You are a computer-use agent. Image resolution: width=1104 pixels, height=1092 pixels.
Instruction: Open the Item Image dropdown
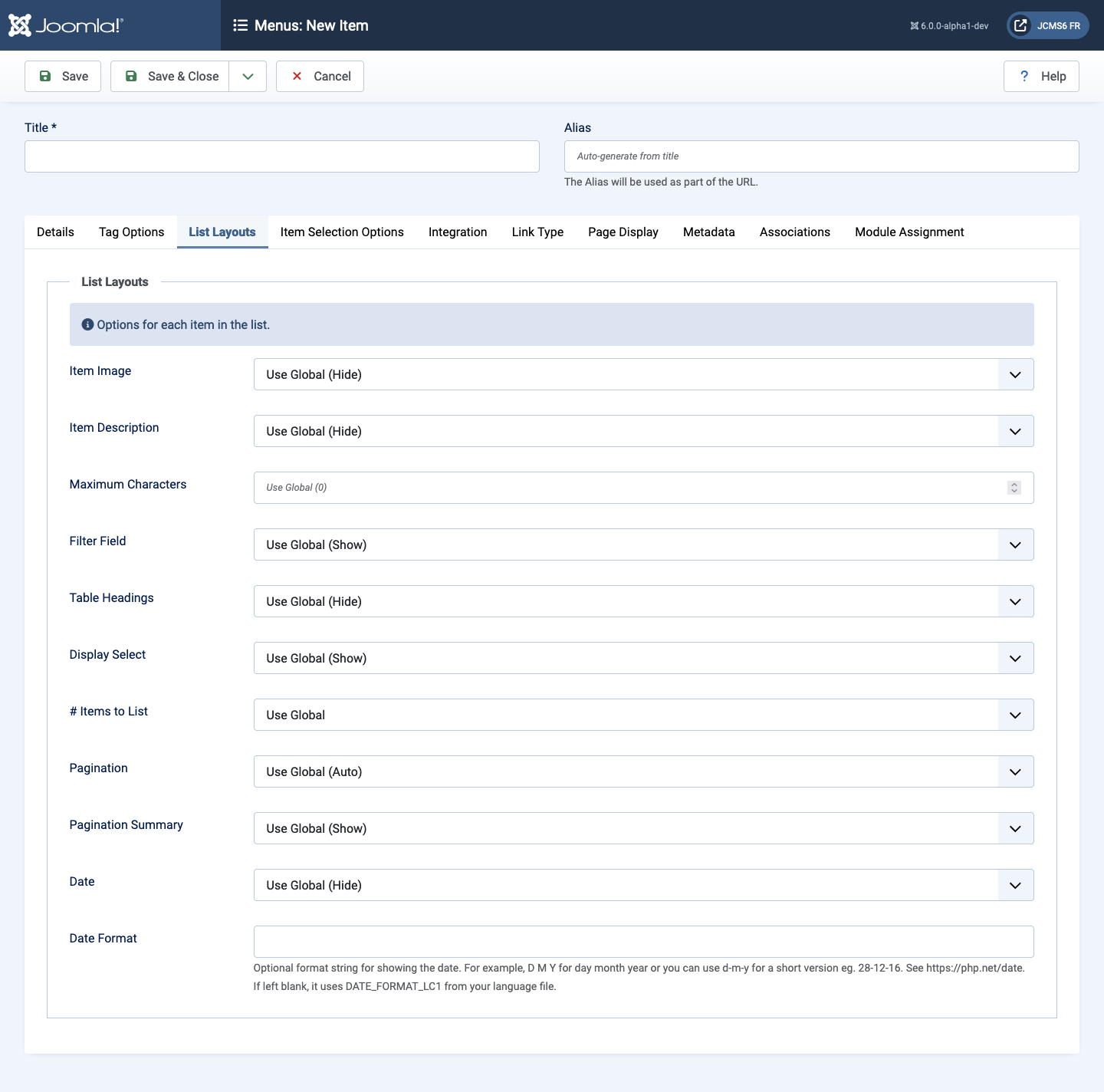point(643,374)
